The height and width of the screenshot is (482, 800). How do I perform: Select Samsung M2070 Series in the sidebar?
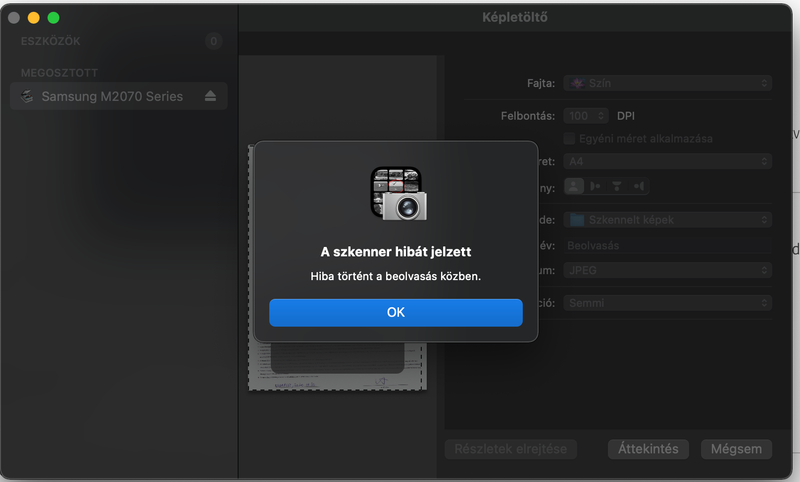[x=112, y=97]
